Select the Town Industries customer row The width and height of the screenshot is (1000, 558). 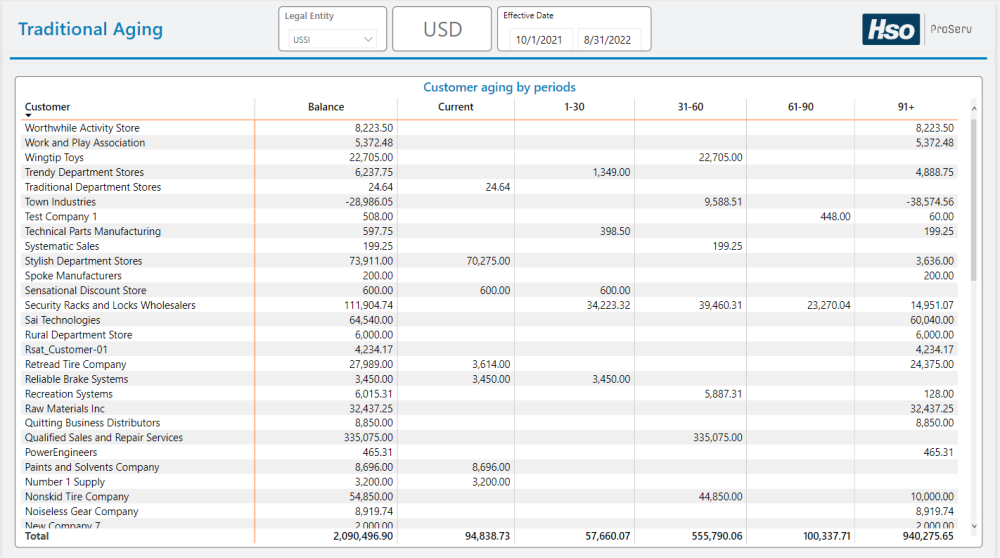pos(60,202)
